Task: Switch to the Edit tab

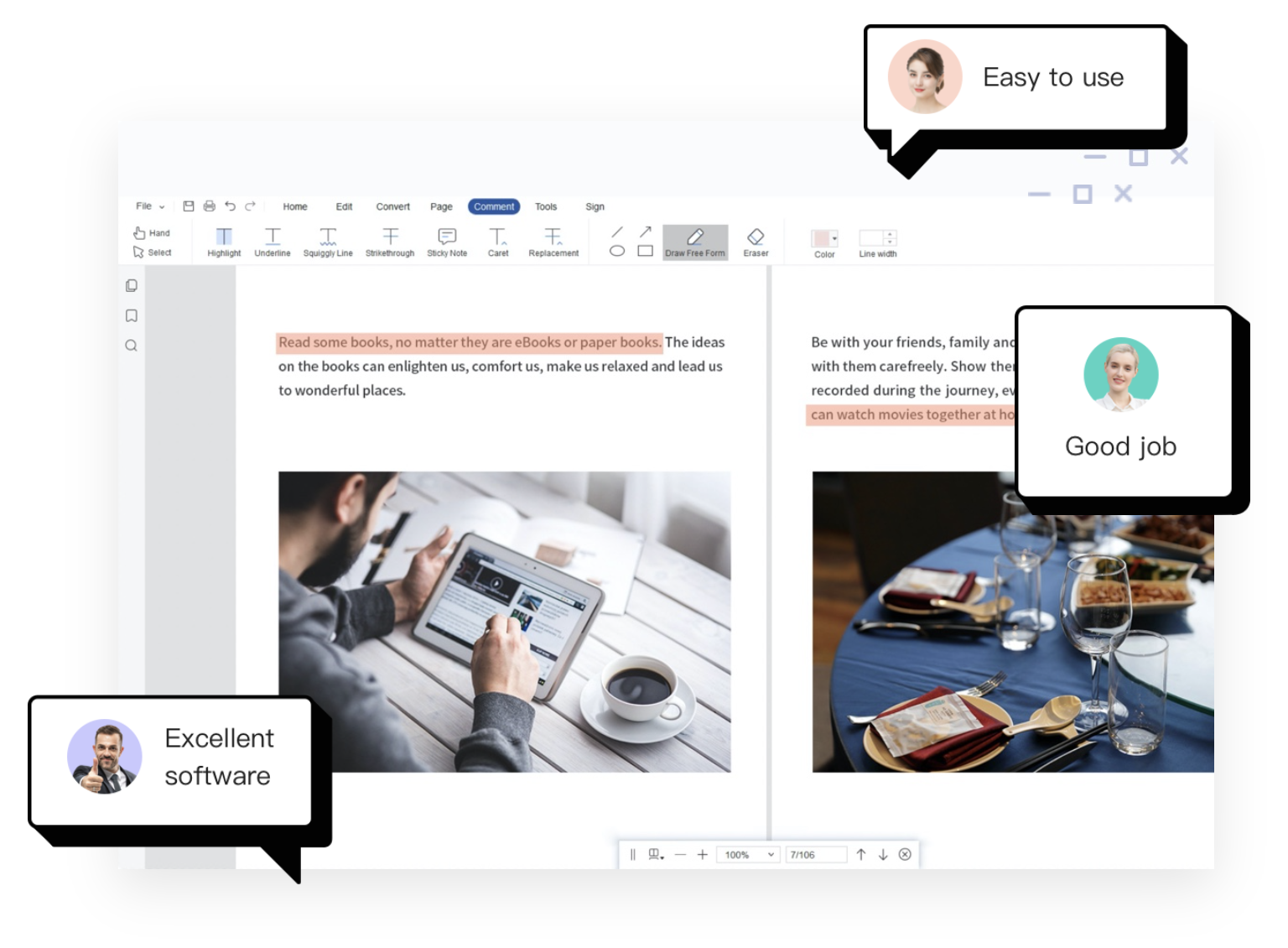Action: (x=344, y=206)
